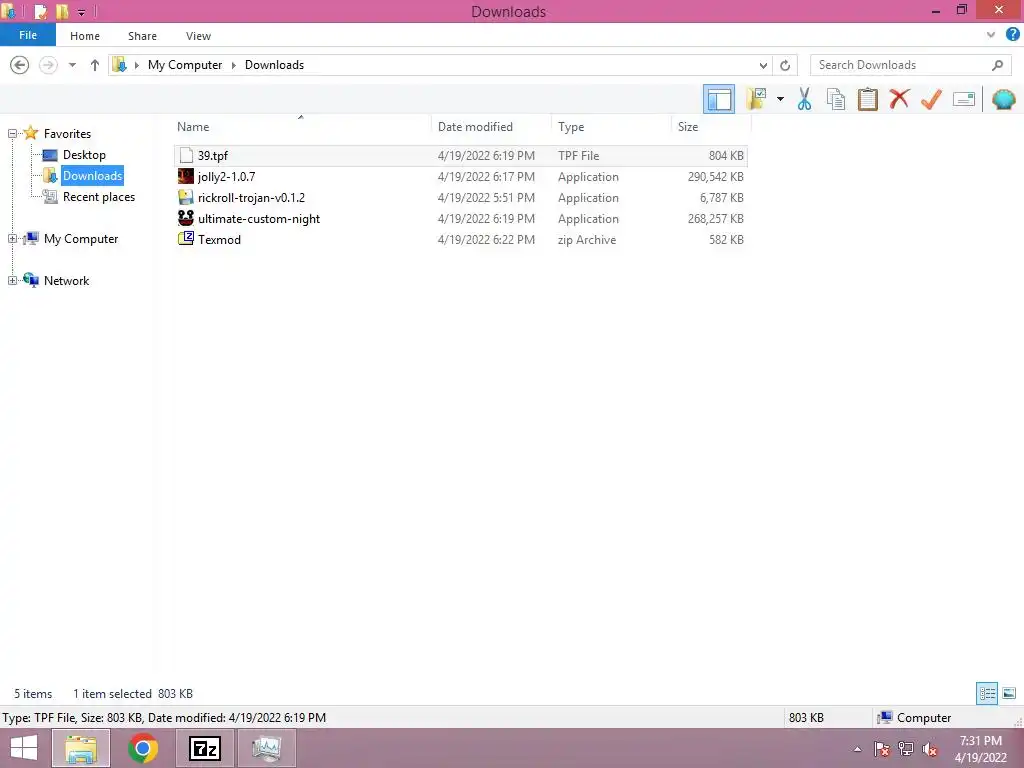Click the folder options checkmark icon
1024x768 pixels.
[x=756, y=99]
